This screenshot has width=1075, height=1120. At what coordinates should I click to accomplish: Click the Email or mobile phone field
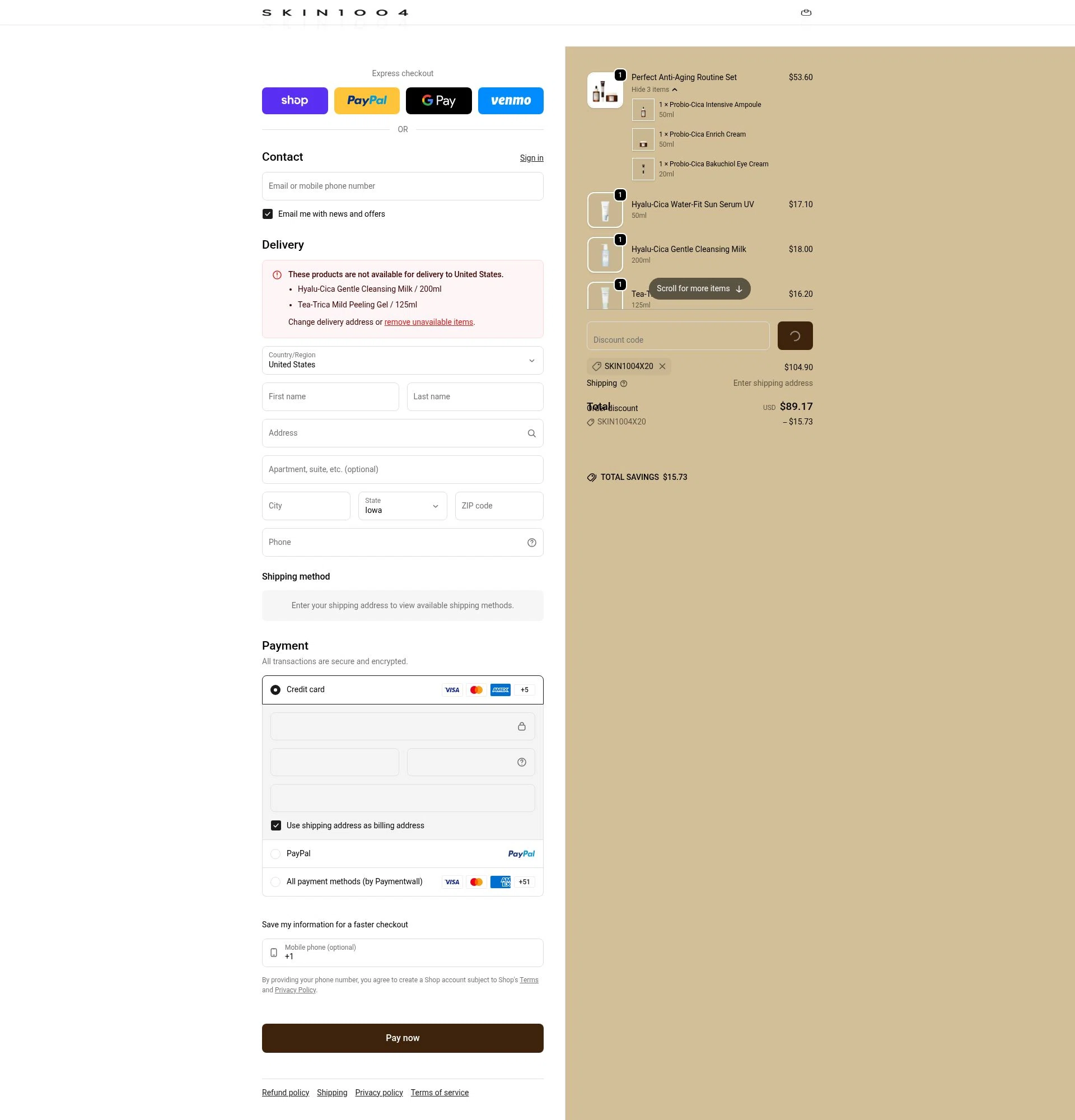(403, 186)
